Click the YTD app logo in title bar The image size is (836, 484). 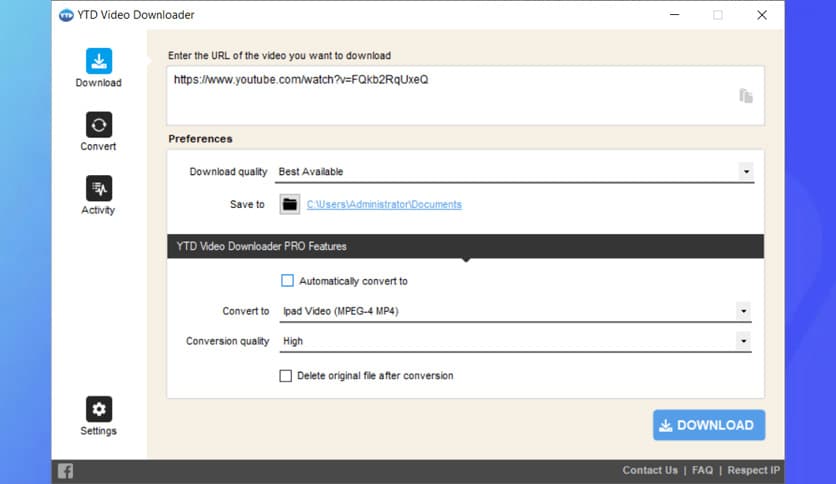click(x=66, y=15)
